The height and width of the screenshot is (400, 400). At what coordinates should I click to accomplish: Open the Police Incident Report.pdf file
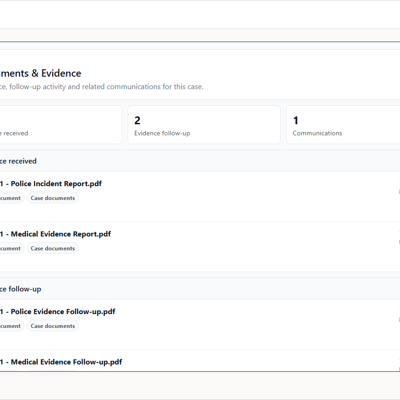click(51, 184)
